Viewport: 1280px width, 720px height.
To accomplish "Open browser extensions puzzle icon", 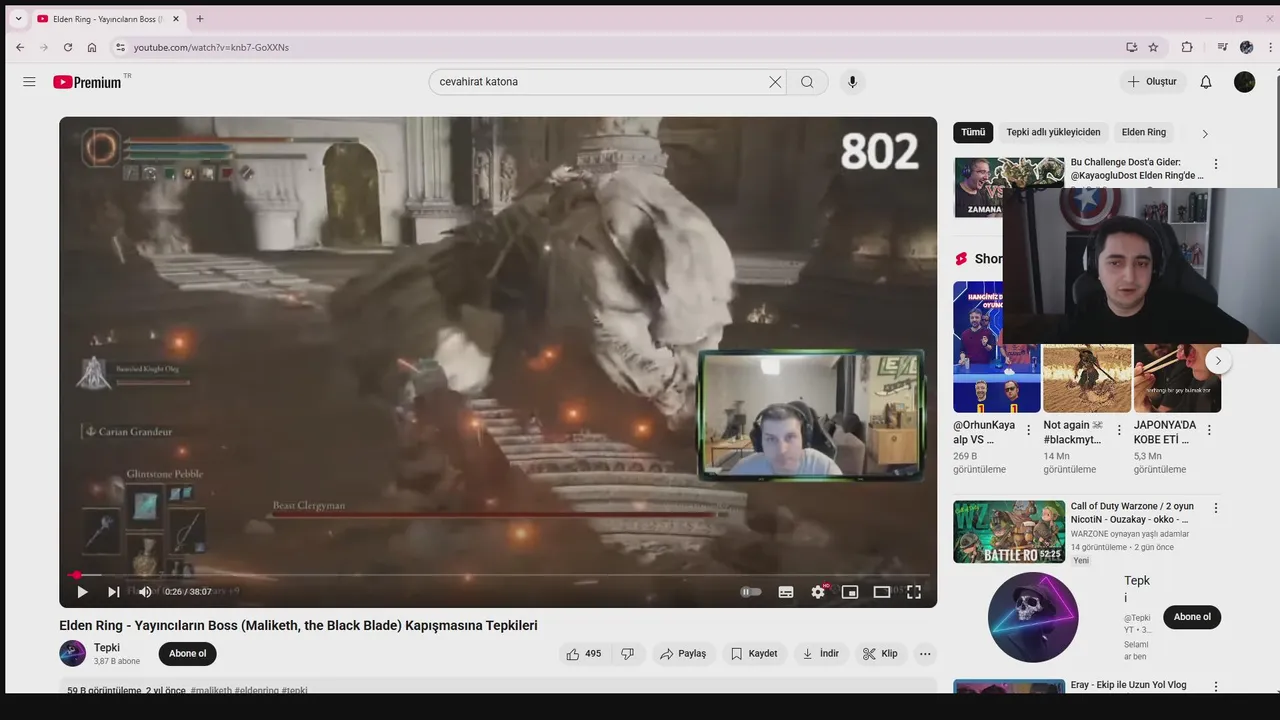I will tap(1187, 47).
